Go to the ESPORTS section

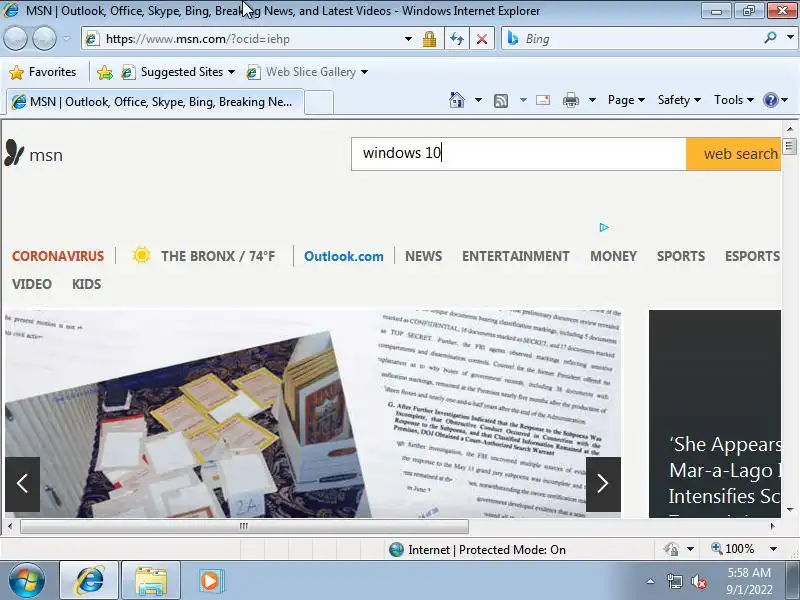pos(753,256)
